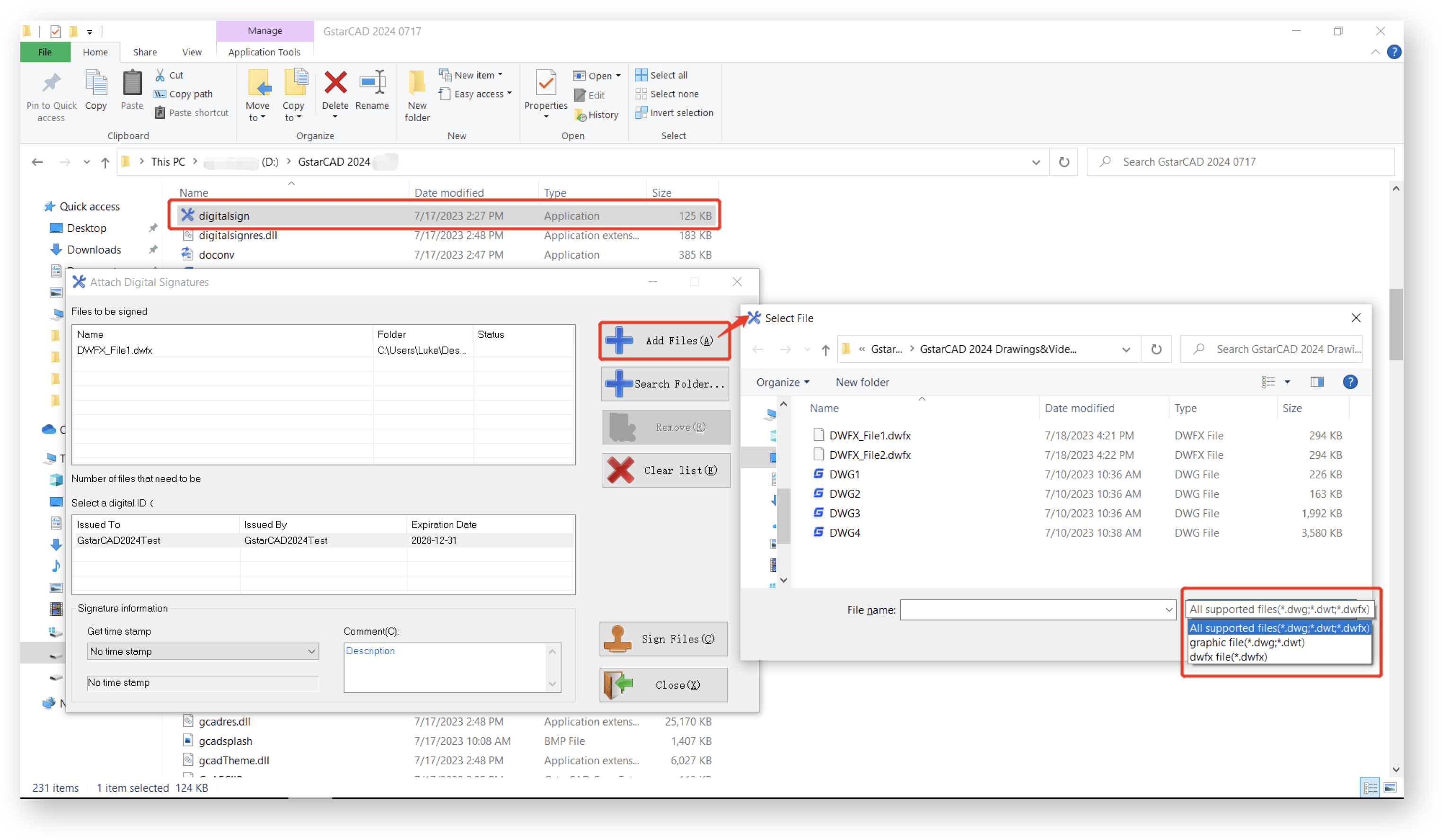Image resolution: width=1442 pixels, height=840 pixels.
Task: Click the Close (X) button in Attach Digital Signatures
Action: pyautogui.click(x=664, y=685)
